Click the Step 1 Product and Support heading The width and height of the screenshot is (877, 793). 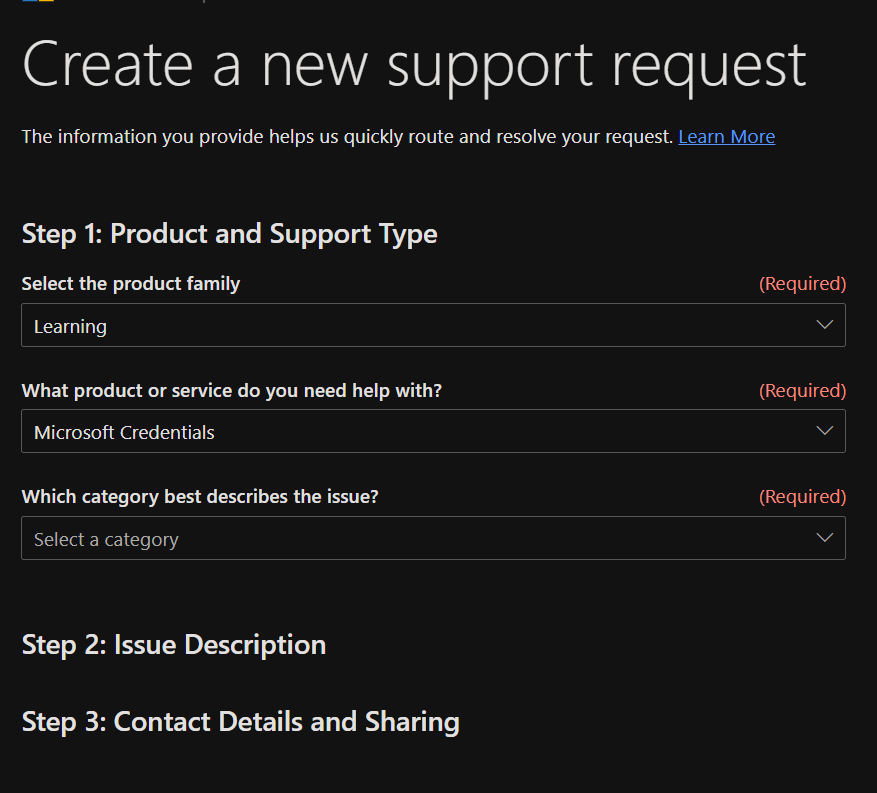tap(229, 233)
